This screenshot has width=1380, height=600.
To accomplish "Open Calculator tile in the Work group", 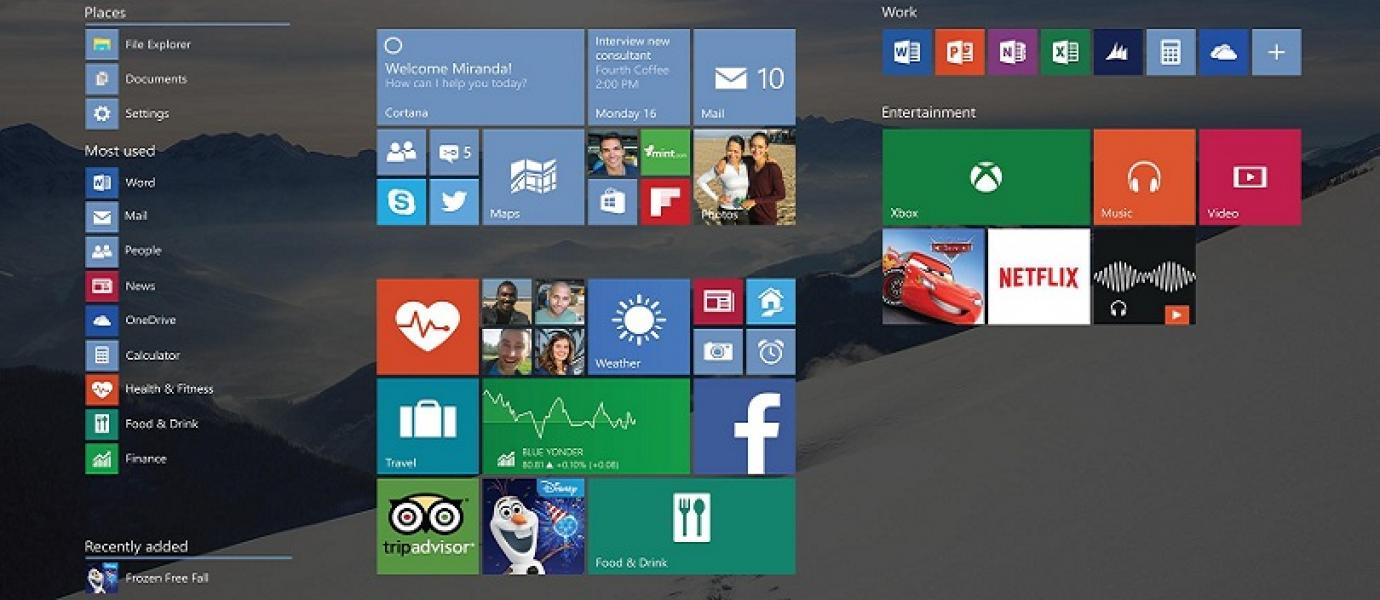I will [x=1171, y=52].
